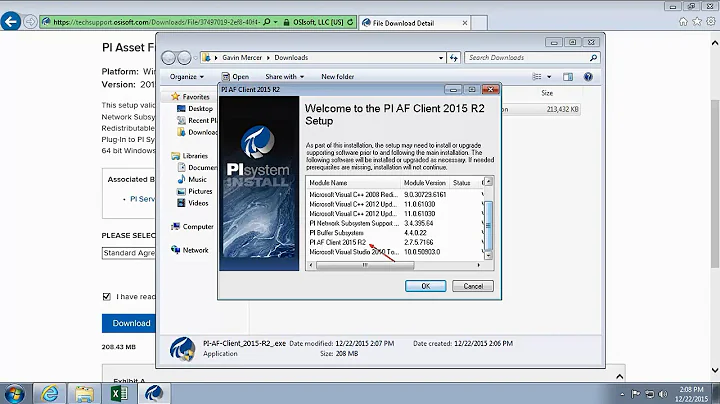Select the PI Buffer Subsystem row

[x=395, y=233]
